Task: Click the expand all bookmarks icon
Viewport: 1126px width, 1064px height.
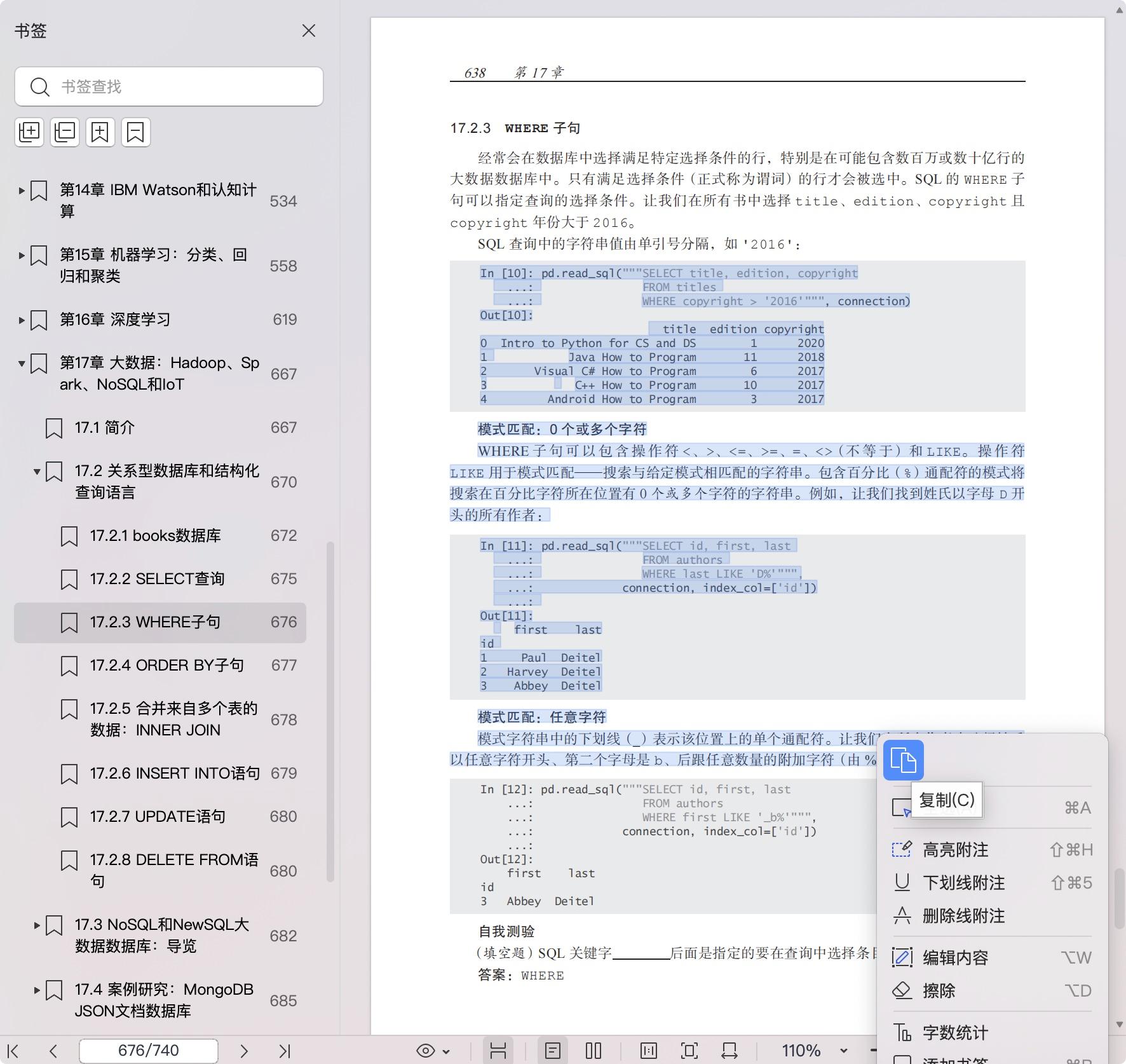Action: point(29,132)
